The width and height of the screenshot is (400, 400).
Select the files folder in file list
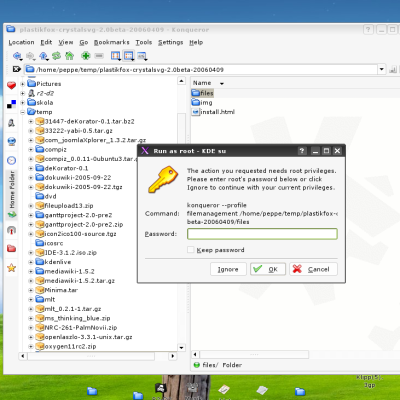[x=203, y=93]
